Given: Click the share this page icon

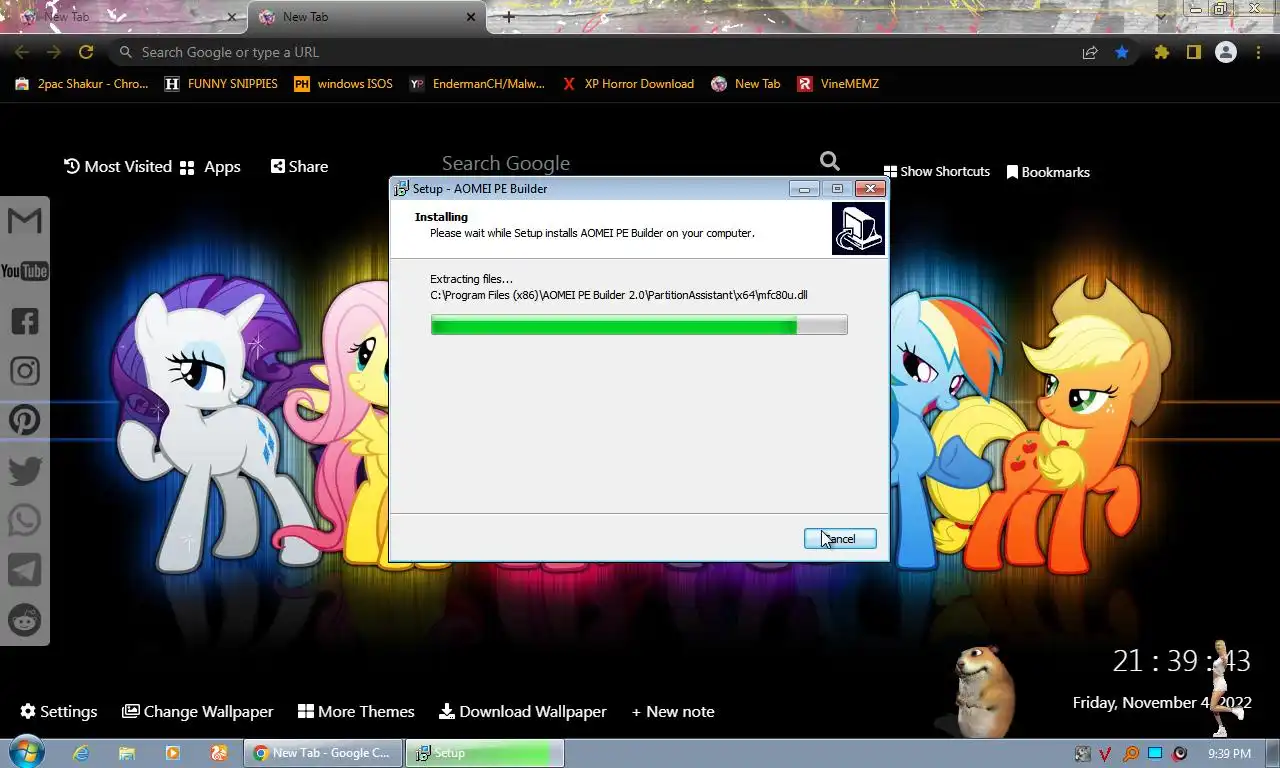Looking at the screenshot, I should click(x=1090, y=52).
